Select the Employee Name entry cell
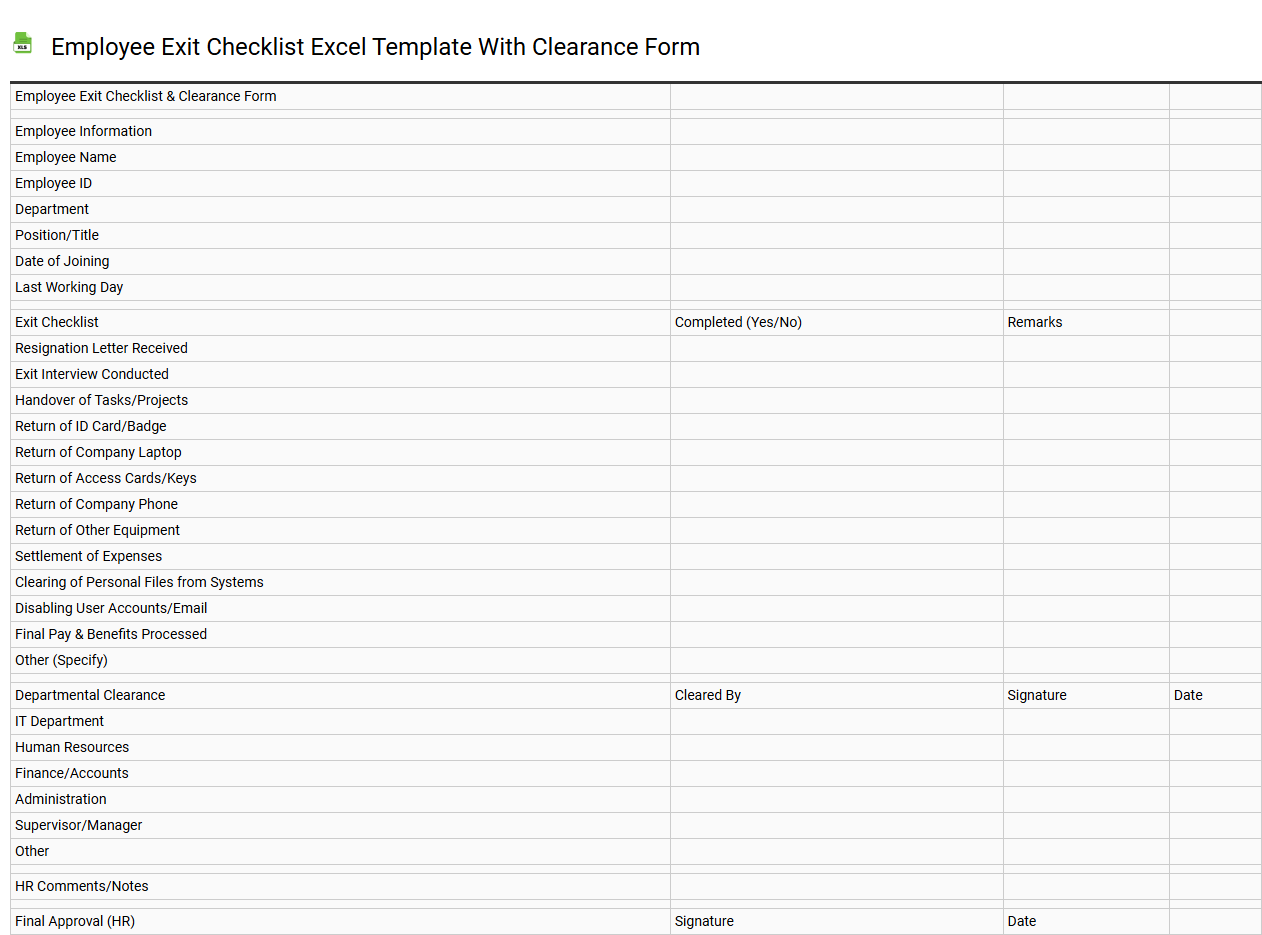This screenshot has height=935, width=1262. coord(835,157)
